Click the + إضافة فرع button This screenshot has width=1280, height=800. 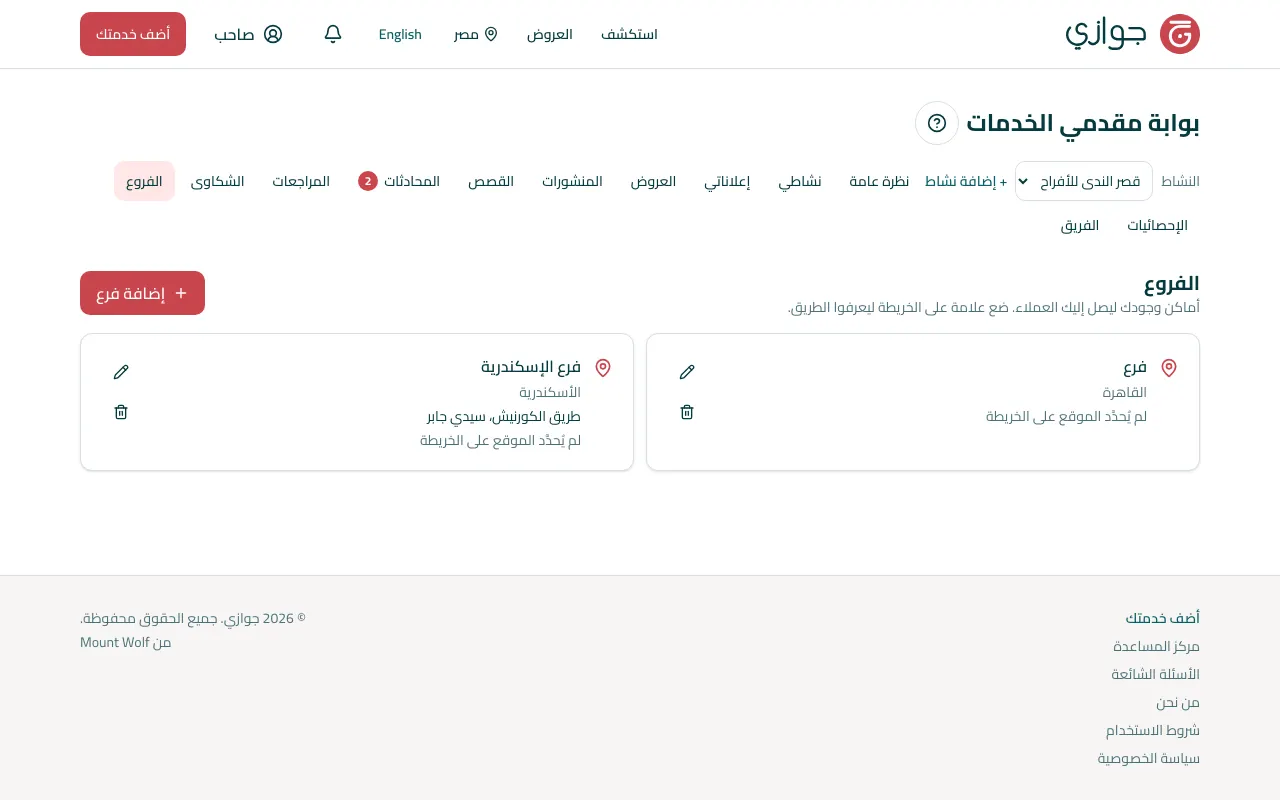pyautogui.click(x=142, y=293)
